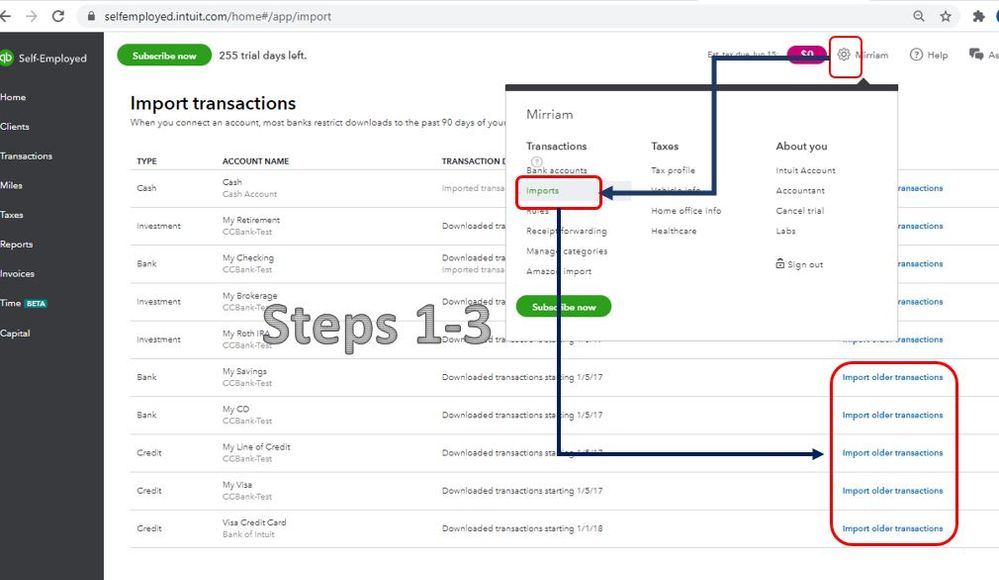Image resolution: width=999 pixels, height=580 pixels.
Task: Click the Help question mark icon
Action: point(916,55)
